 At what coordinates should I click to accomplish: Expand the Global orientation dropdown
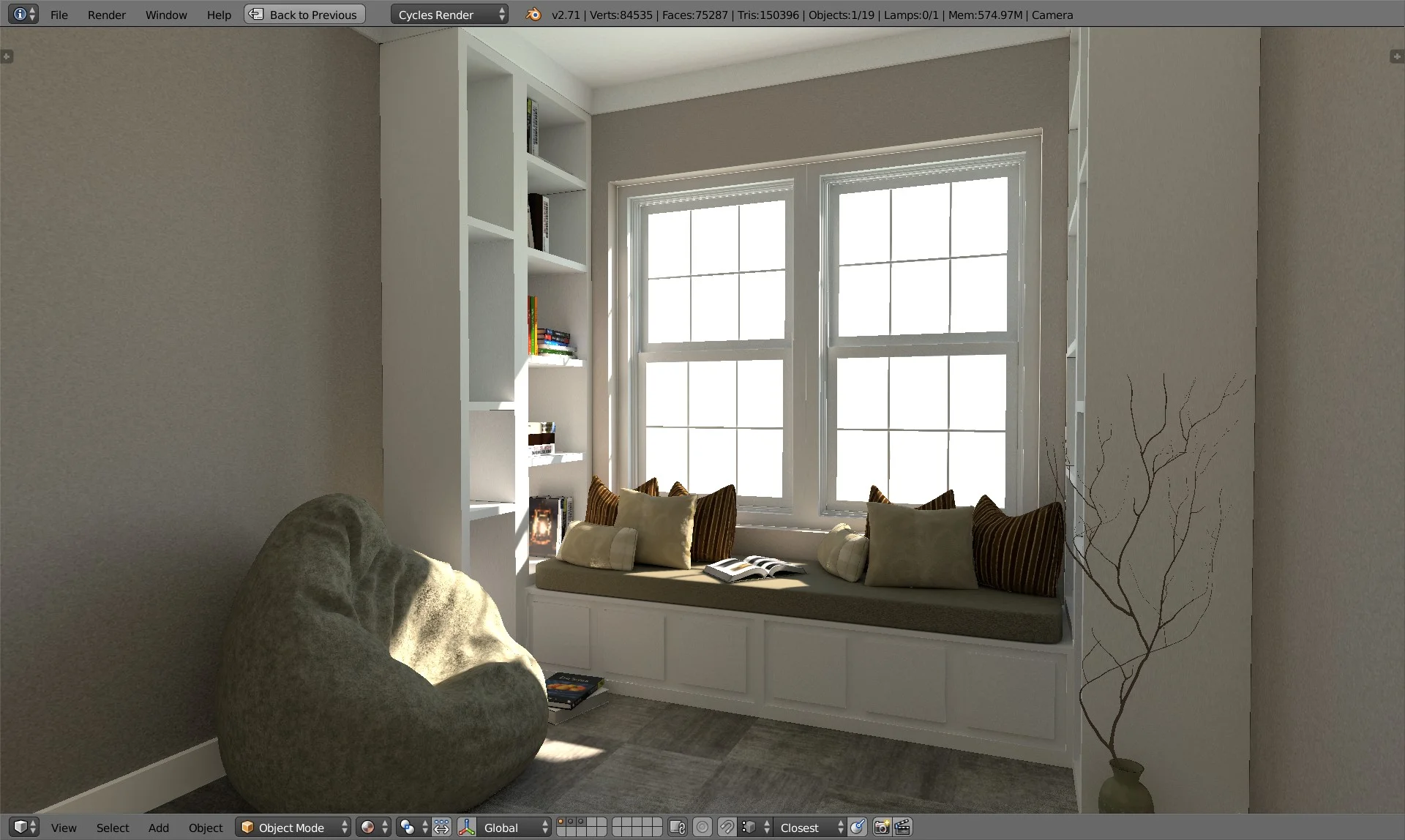[513, 828]
